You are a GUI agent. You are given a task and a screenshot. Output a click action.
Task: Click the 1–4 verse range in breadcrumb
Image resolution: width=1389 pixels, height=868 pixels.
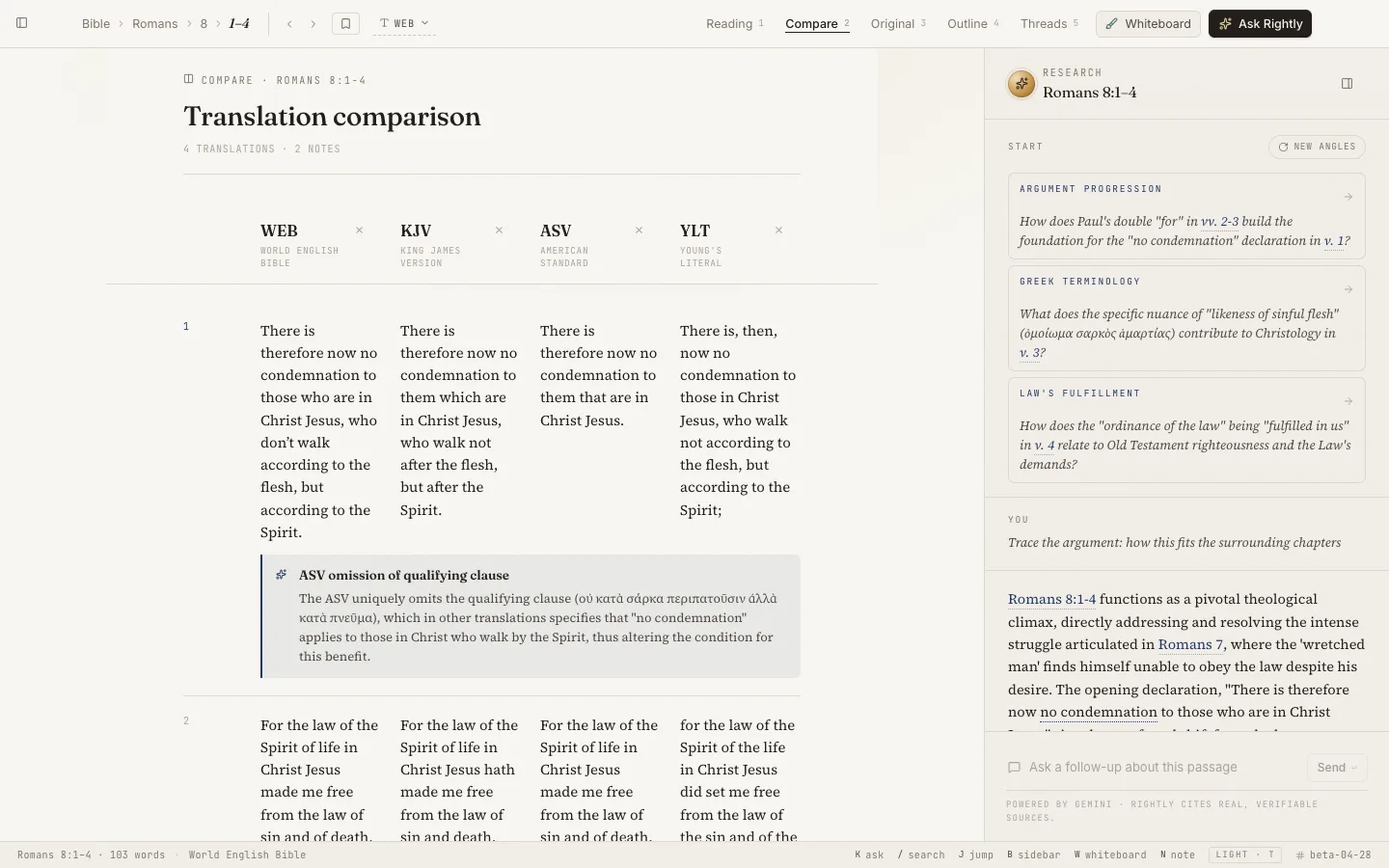[x=239, y=23]
